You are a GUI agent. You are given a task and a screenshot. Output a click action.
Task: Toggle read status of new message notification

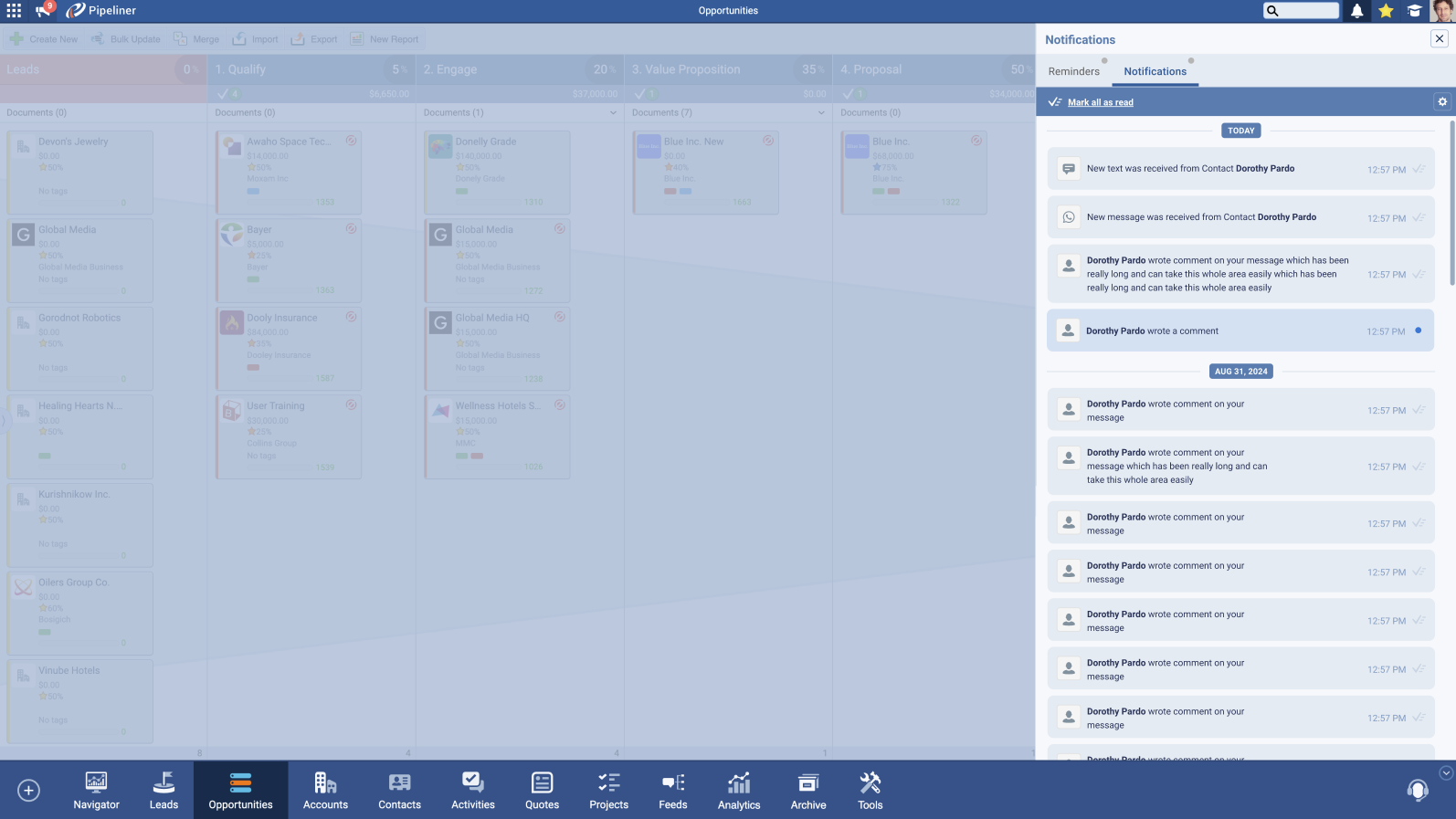tap(1419, 217)
